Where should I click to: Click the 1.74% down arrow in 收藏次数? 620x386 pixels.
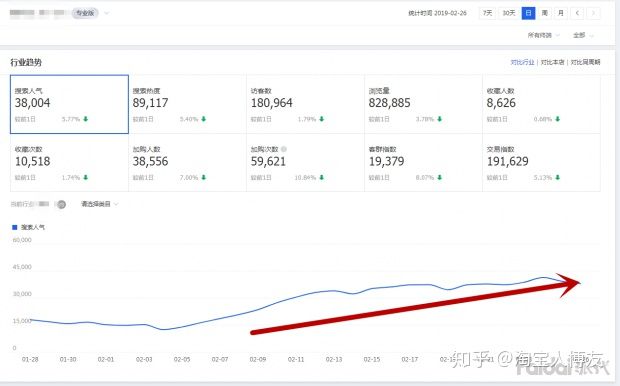pos(86,177)
